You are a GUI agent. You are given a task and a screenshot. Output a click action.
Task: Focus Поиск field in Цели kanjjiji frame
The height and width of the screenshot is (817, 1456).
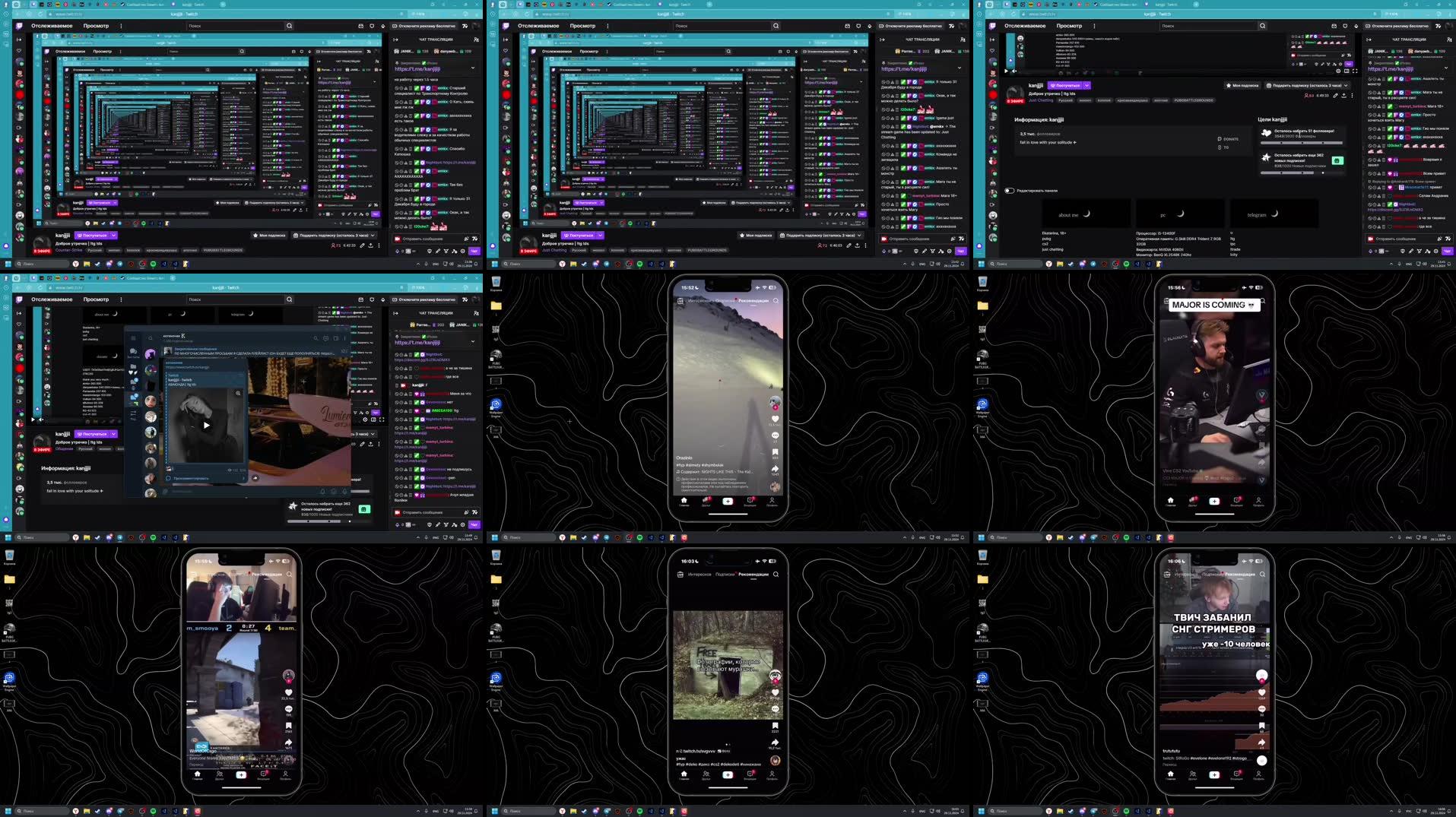point(1209,26)
